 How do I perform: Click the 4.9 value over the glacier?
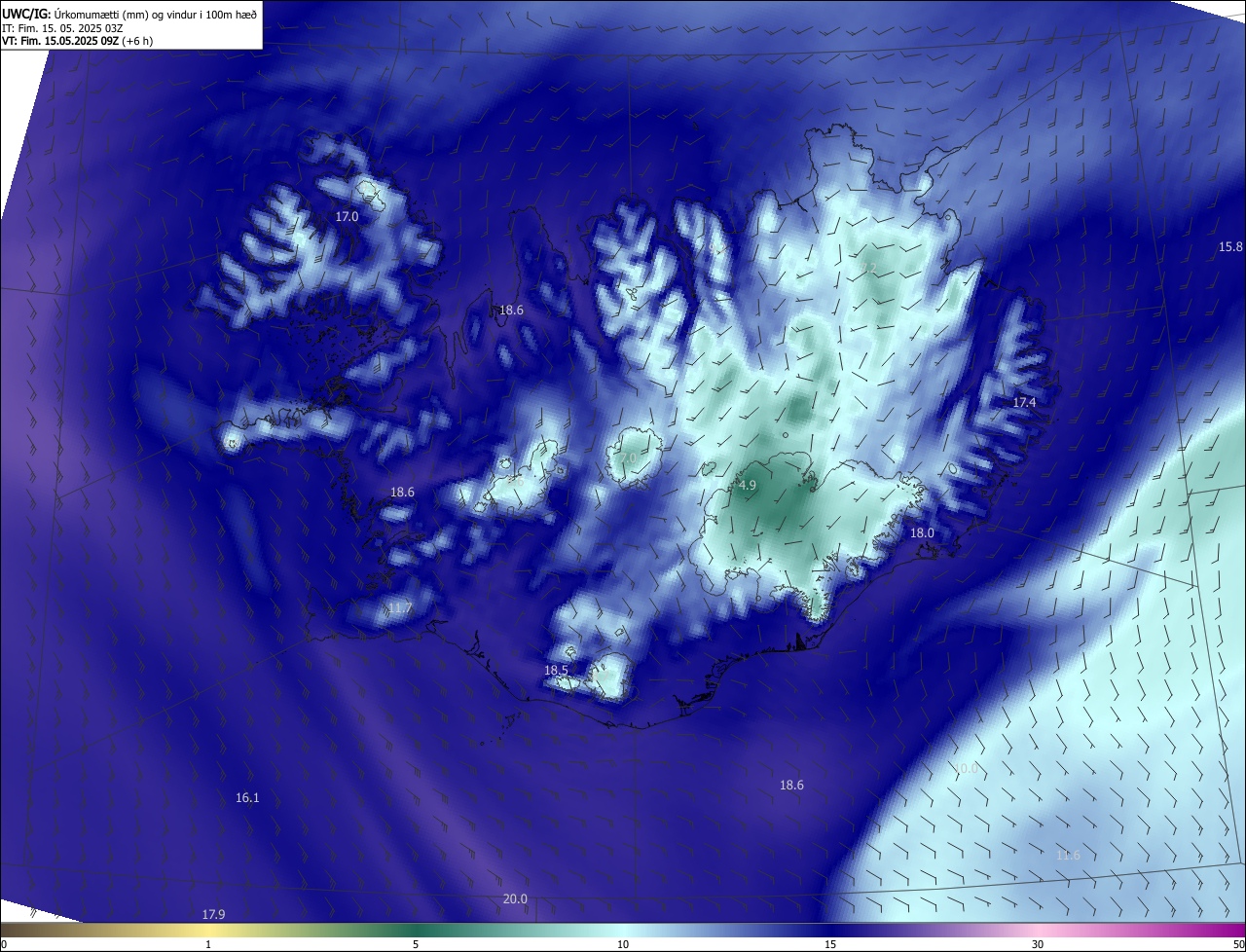tap(748, 485)
